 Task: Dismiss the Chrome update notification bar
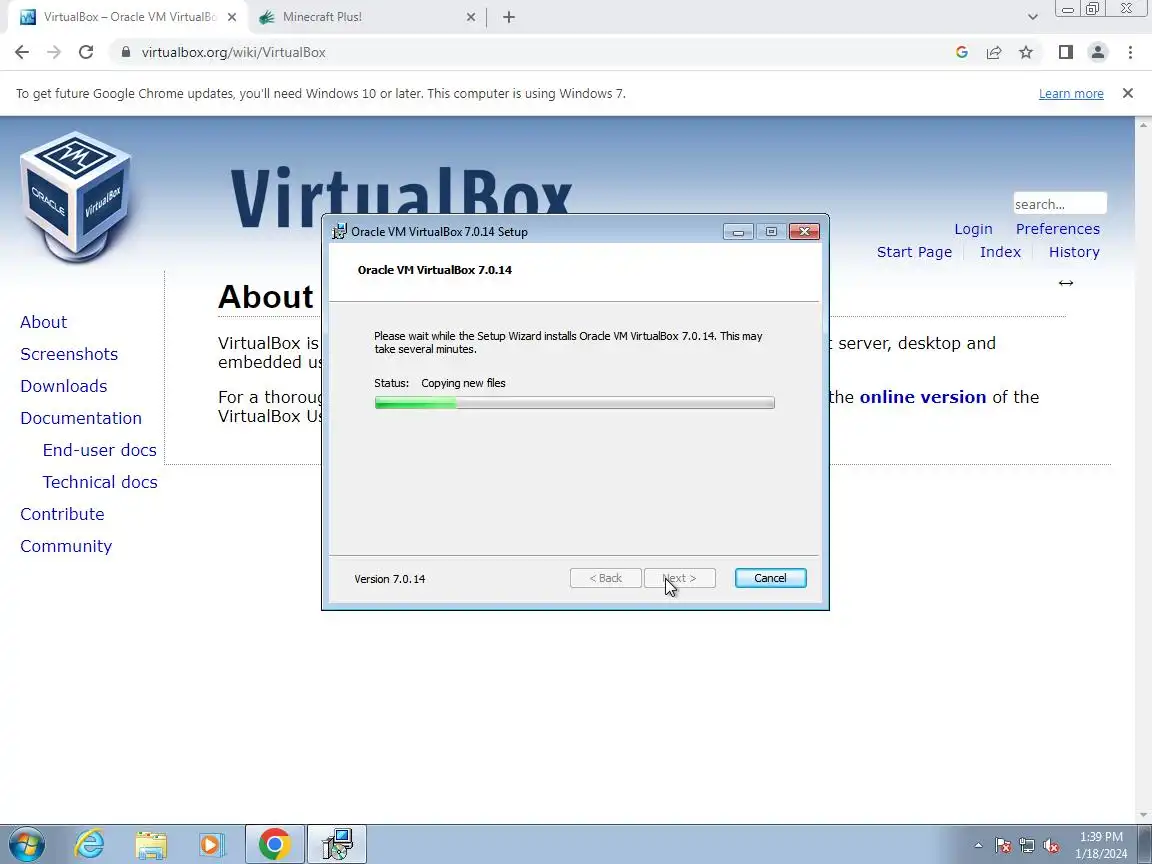point(1128,93)
